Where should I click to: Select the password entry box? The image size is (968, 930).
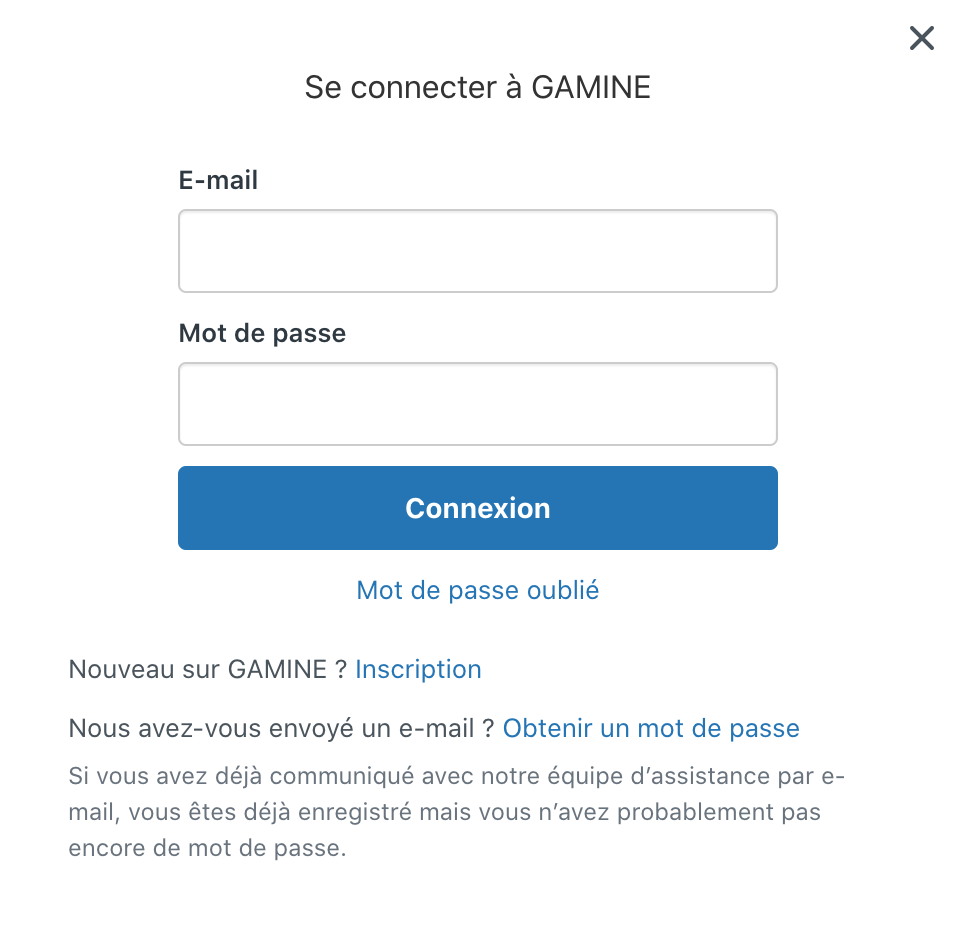[477, 404]
